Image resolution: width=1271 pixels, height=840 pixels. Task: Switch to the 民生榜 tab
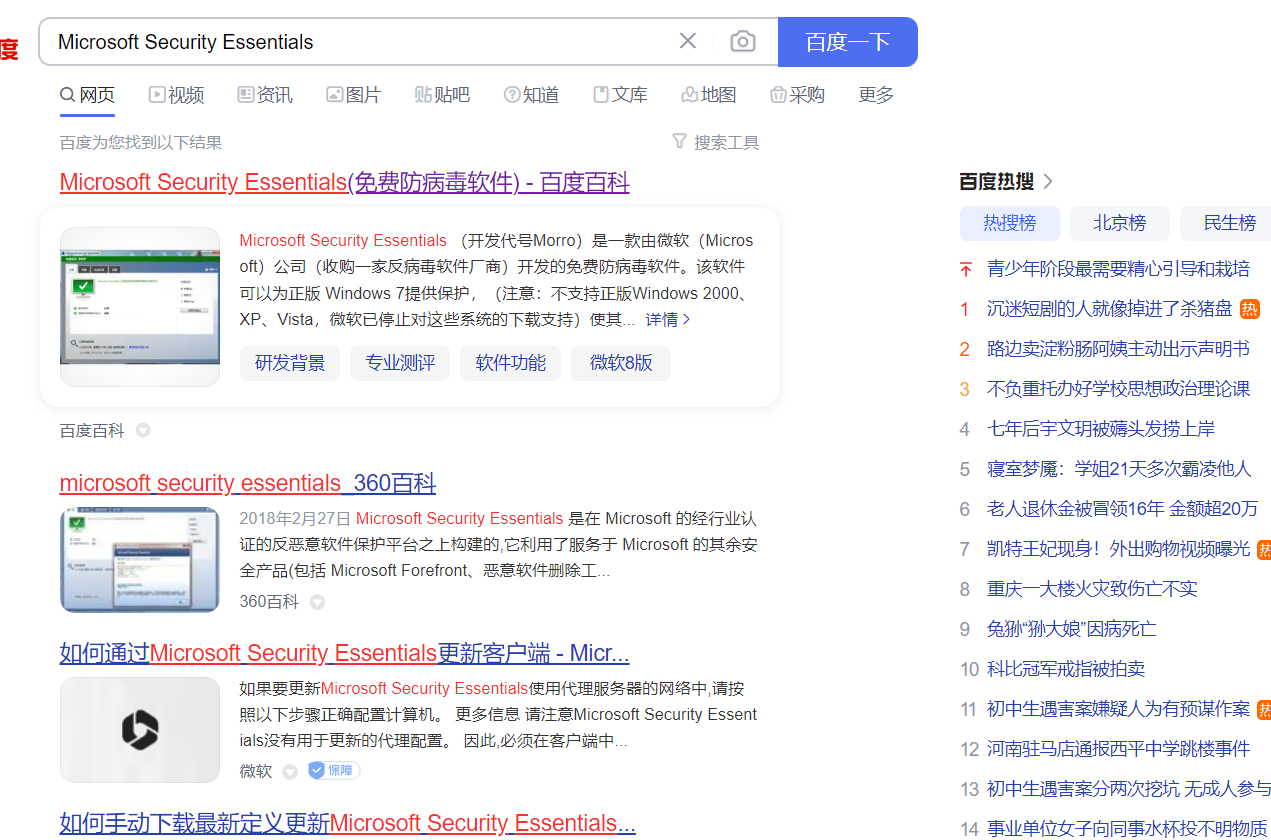1226,223
